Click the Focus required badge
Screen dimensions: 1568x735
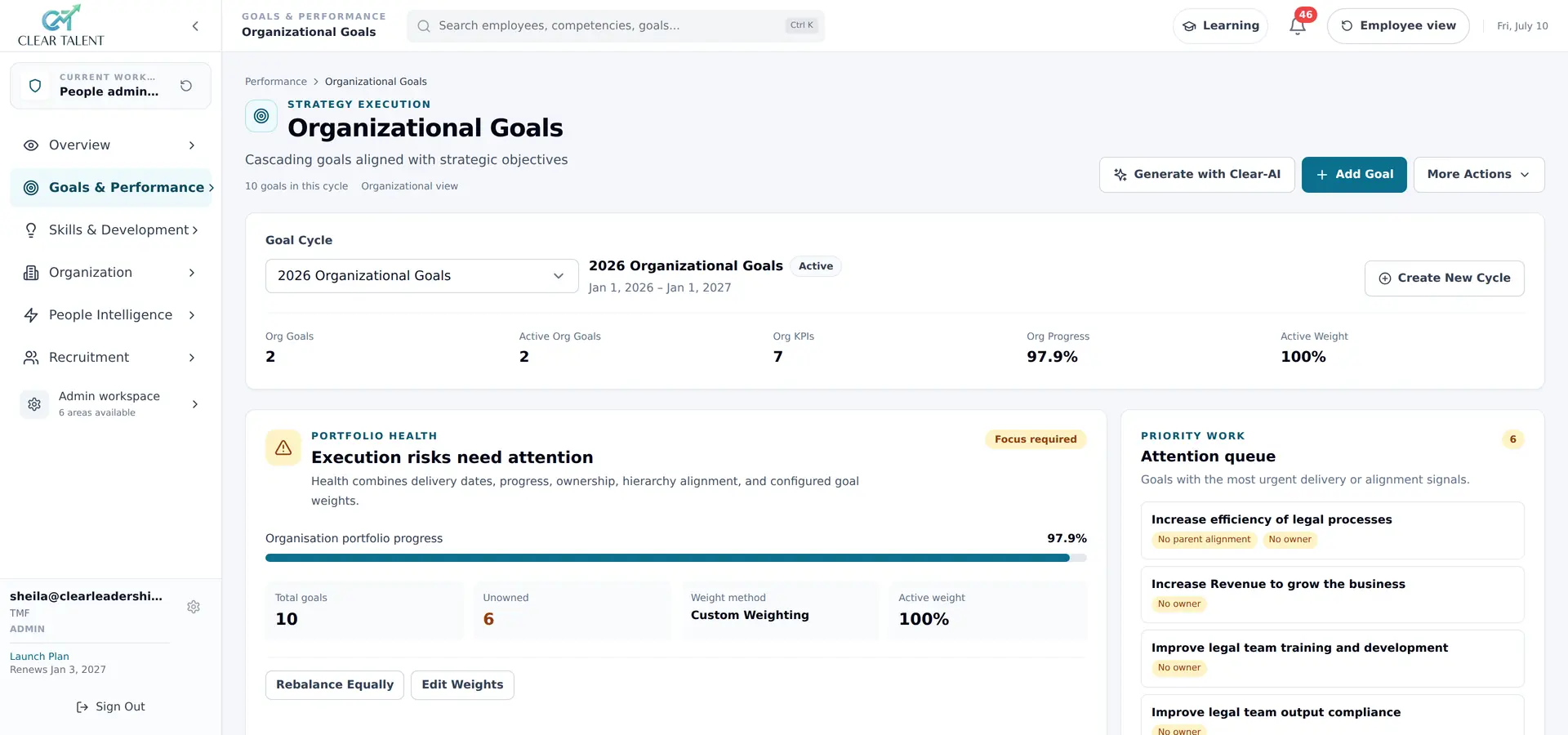point(1036,439)
